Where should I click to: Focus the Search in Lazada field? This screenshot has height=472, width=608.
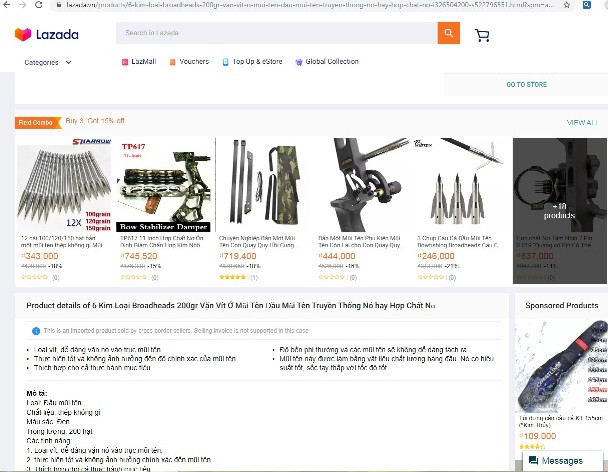tap(277, 33)
